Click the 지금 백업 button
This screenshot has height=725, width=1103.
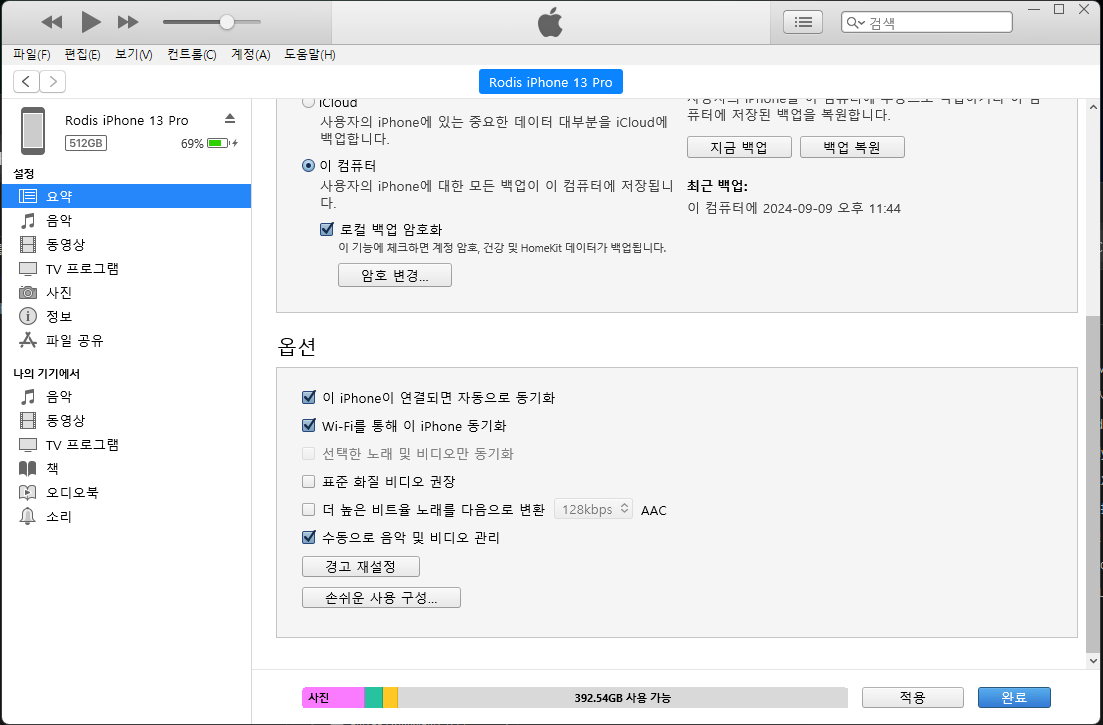coord(739,147)
